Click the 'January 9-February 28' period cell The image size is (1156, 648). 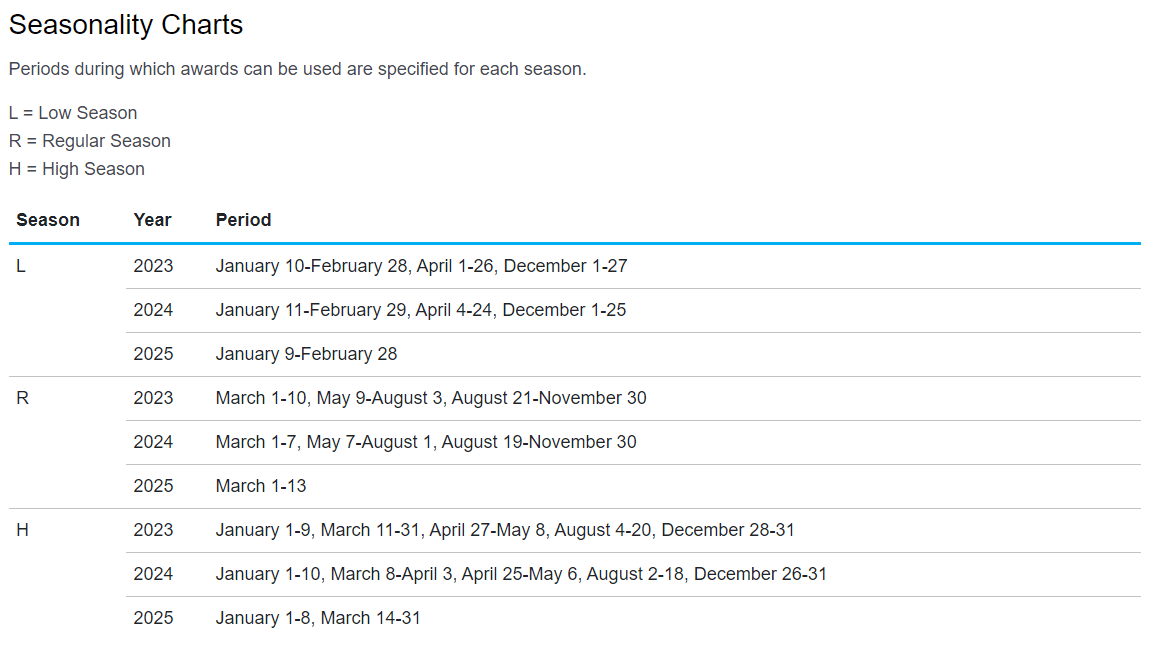306,354
